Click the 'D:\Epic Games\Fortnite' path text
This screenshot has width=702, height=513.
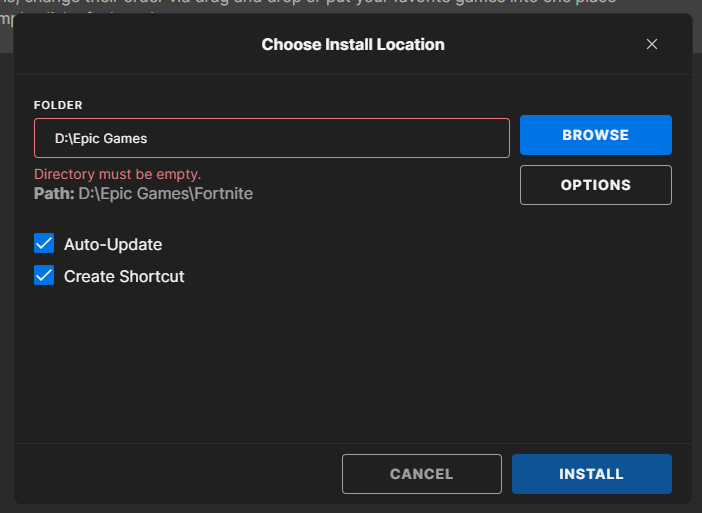point(166,193)
